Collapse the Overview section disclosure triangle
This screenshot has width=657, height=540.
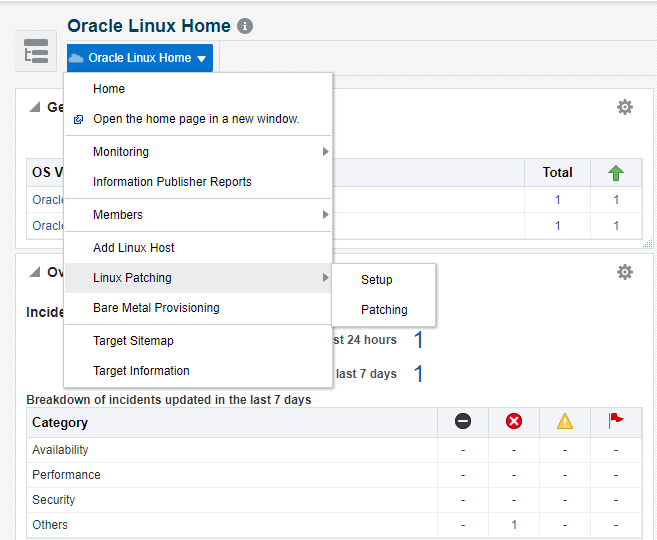[x=35, y=272]
